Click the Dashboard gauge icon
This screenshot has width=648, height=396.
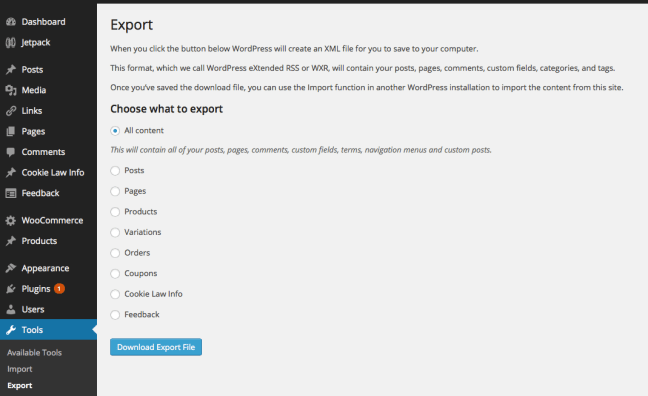11,22
